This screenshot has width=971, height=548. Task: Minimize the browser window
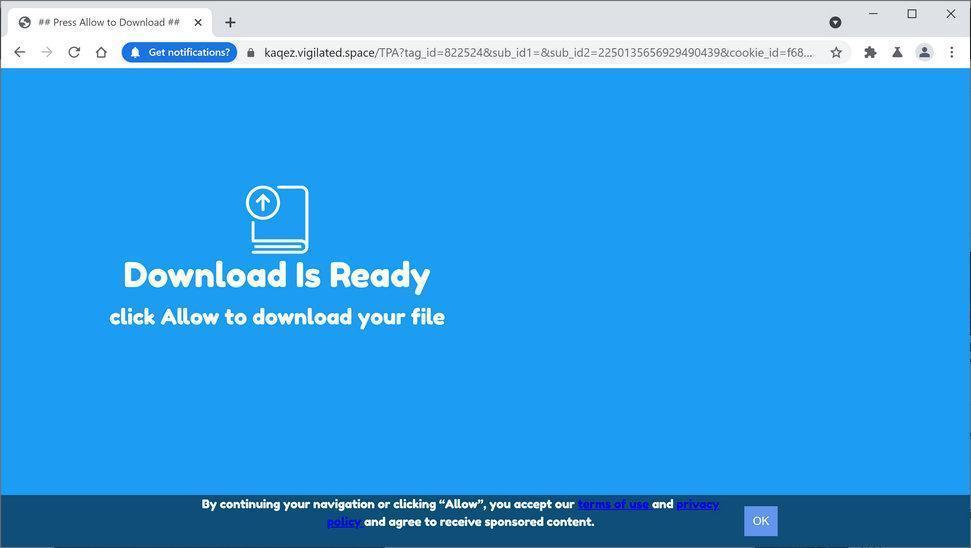pos(873,14)
